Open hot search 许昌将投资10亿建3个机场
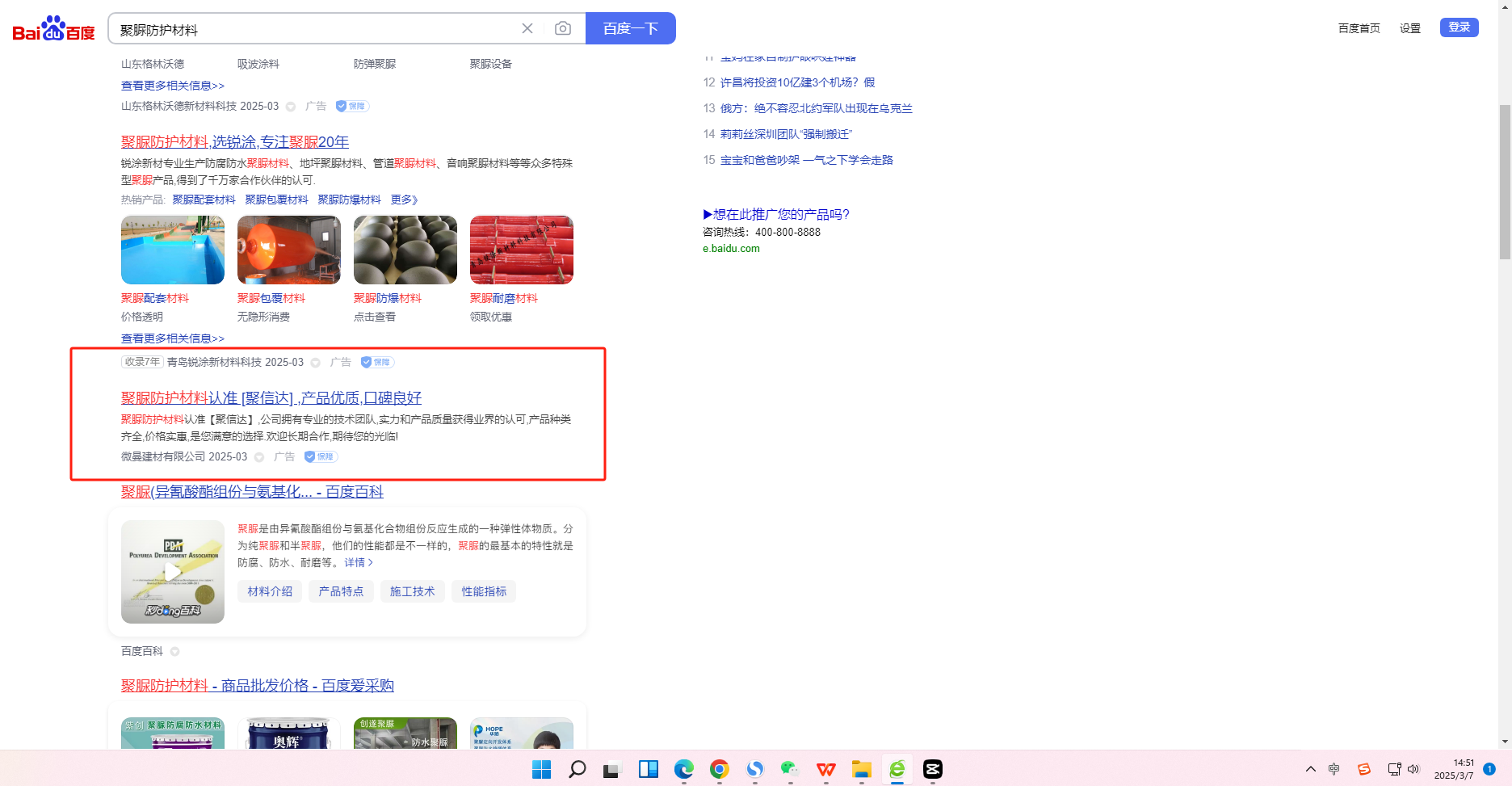Viewport: 1512px width, 786px height. [797, 82]
